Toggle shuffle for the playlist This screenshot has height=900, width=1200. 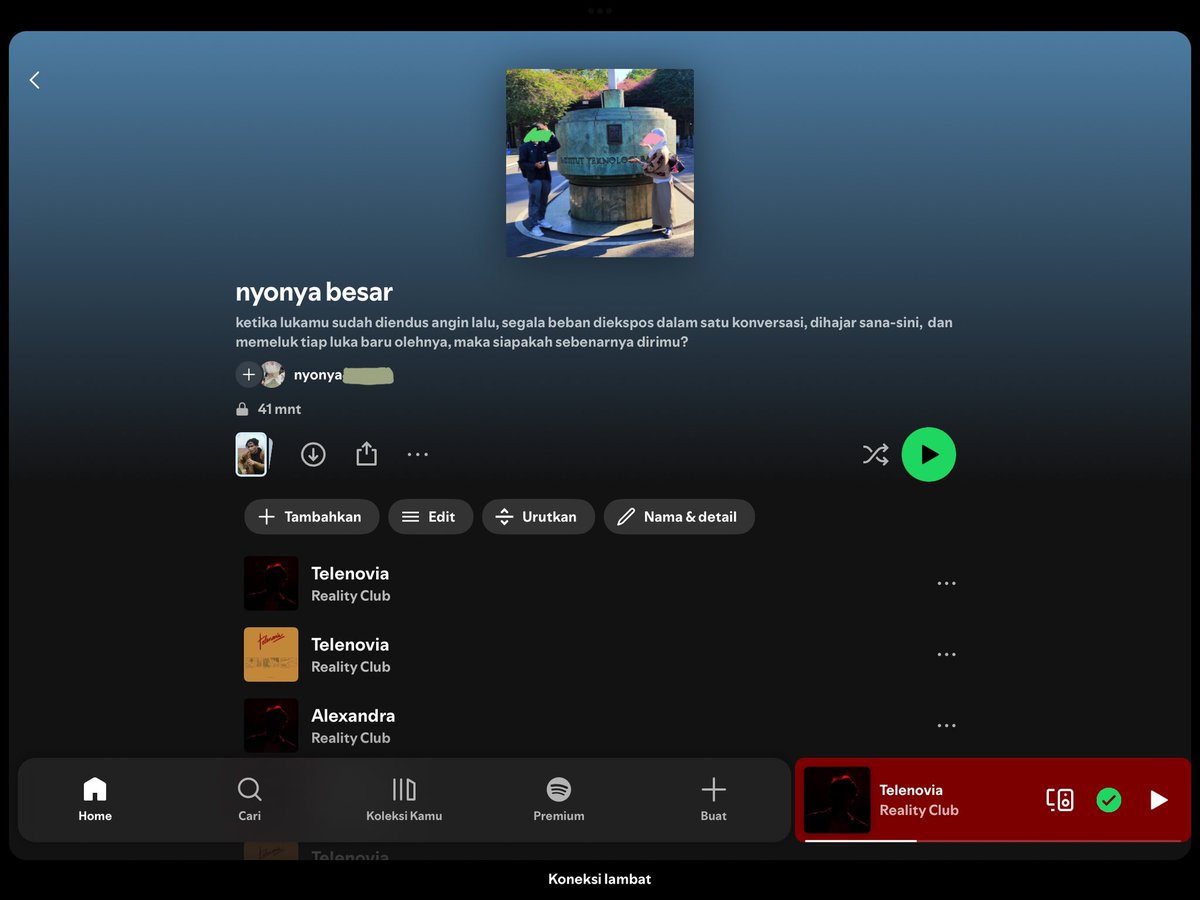coord(875,455)
